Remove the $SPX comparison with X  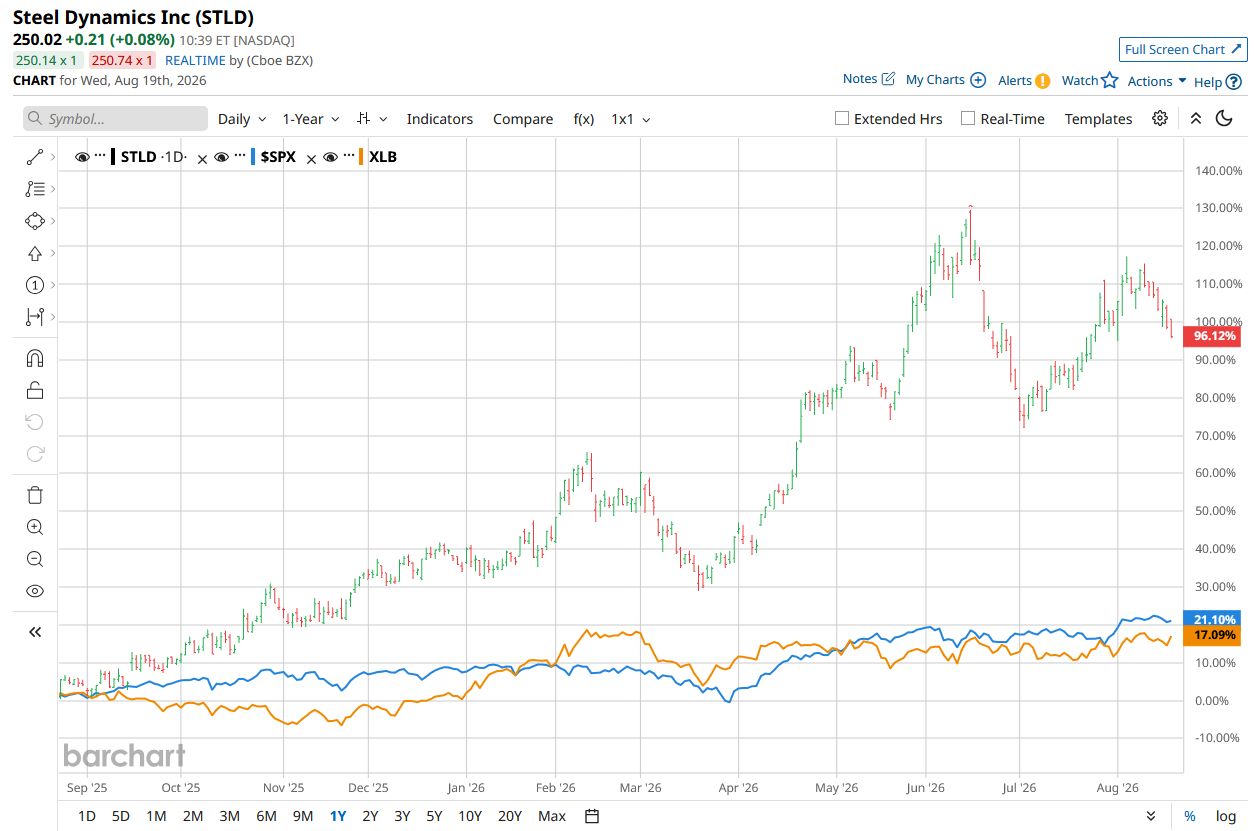click(311, 158)
